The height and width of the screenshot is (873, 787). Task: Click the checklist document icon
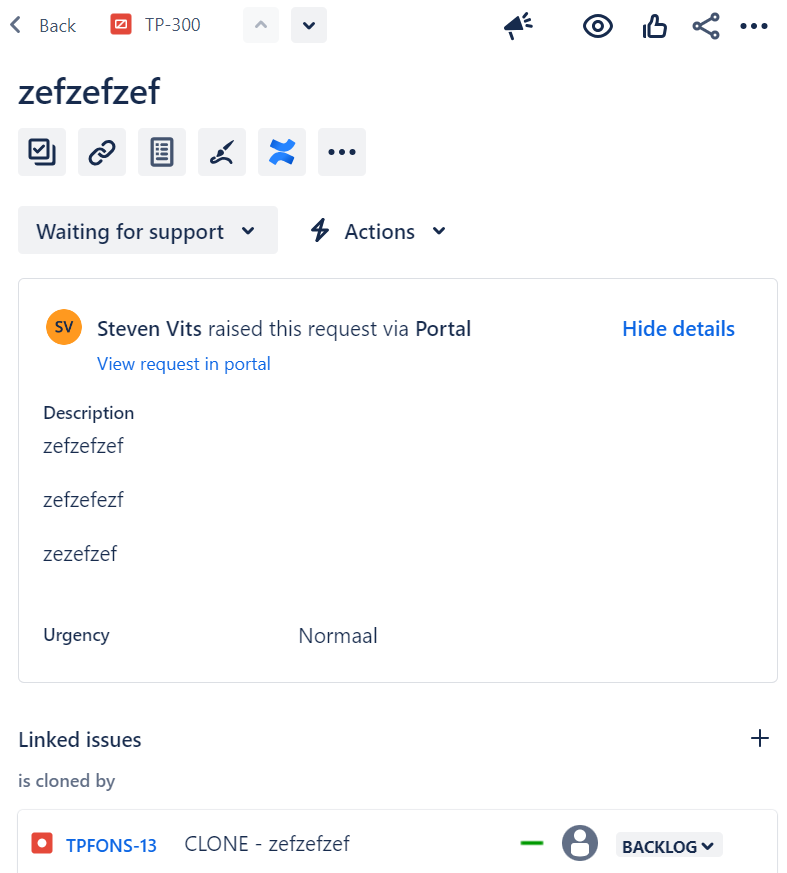(x=162, y=152)
